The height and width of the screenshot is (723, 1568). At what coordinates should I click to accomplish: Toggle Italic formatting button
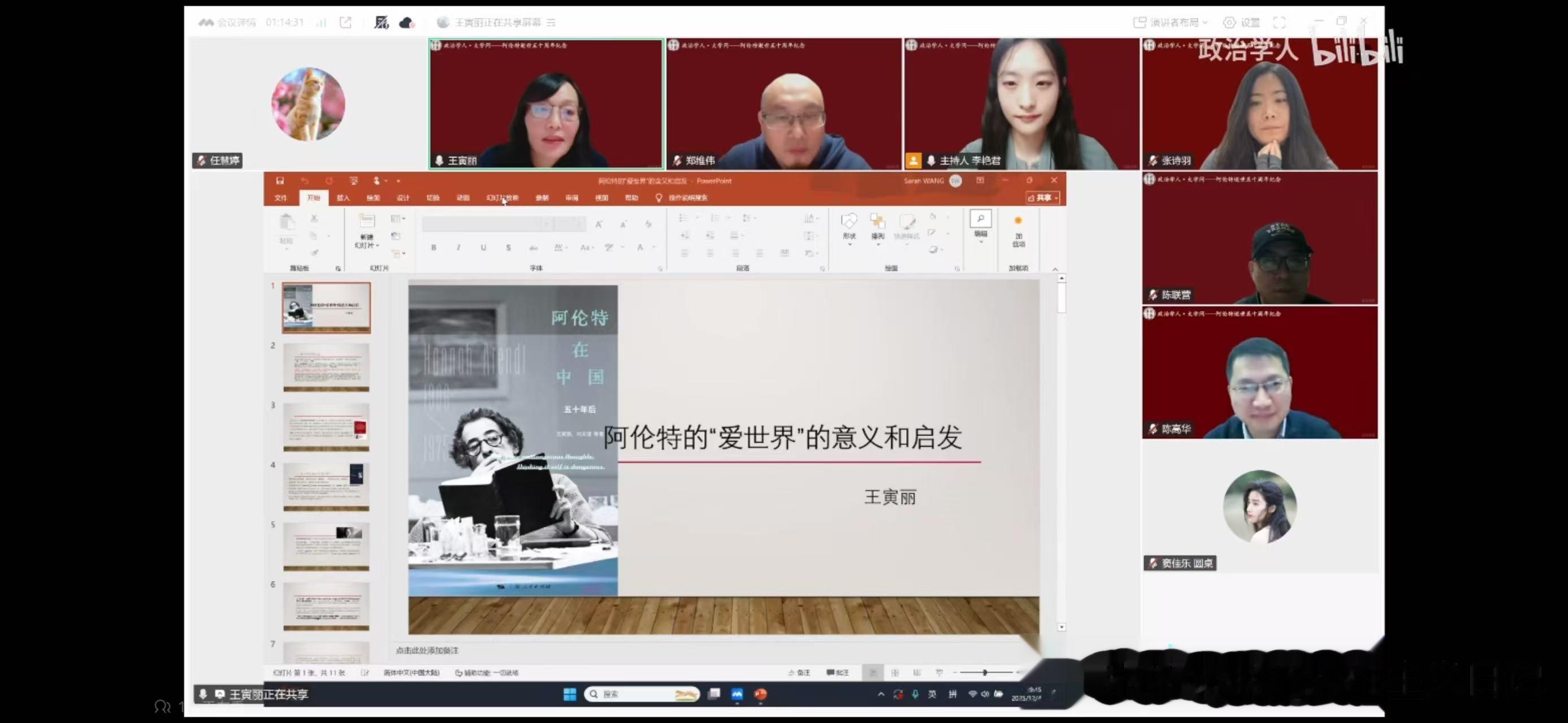tap(458, 248)
